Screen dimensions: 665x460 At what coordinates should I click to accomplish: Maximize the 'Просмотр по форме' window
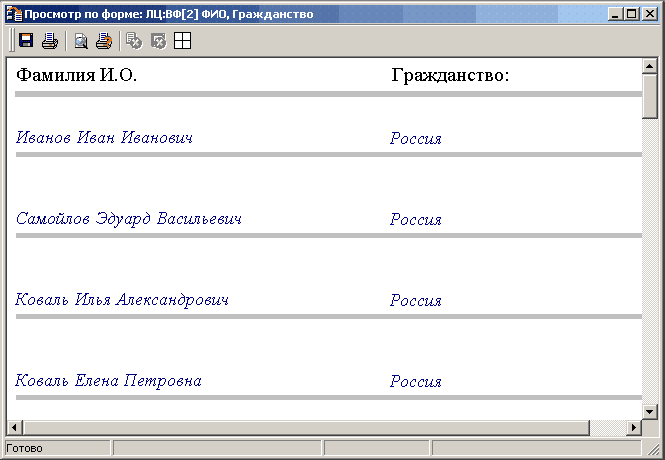(631, 14)
